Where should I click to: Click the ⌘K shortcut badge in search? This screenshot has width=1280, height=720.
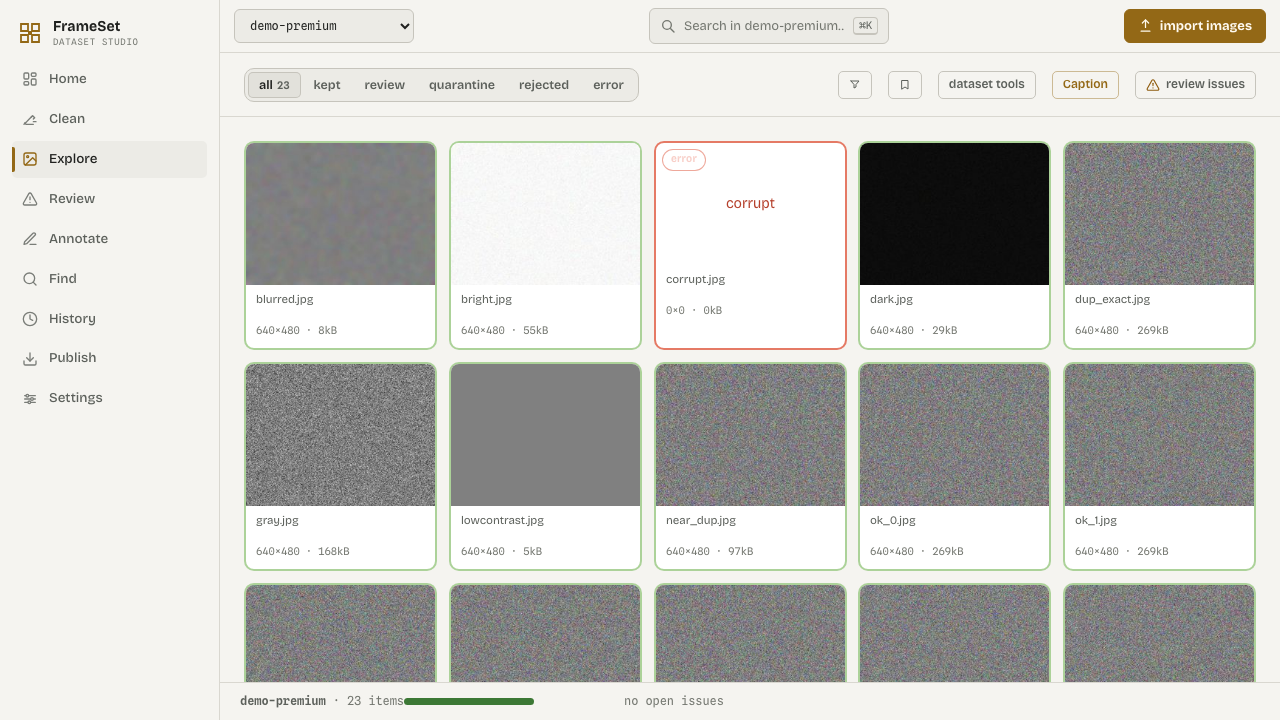pos(865,26)
